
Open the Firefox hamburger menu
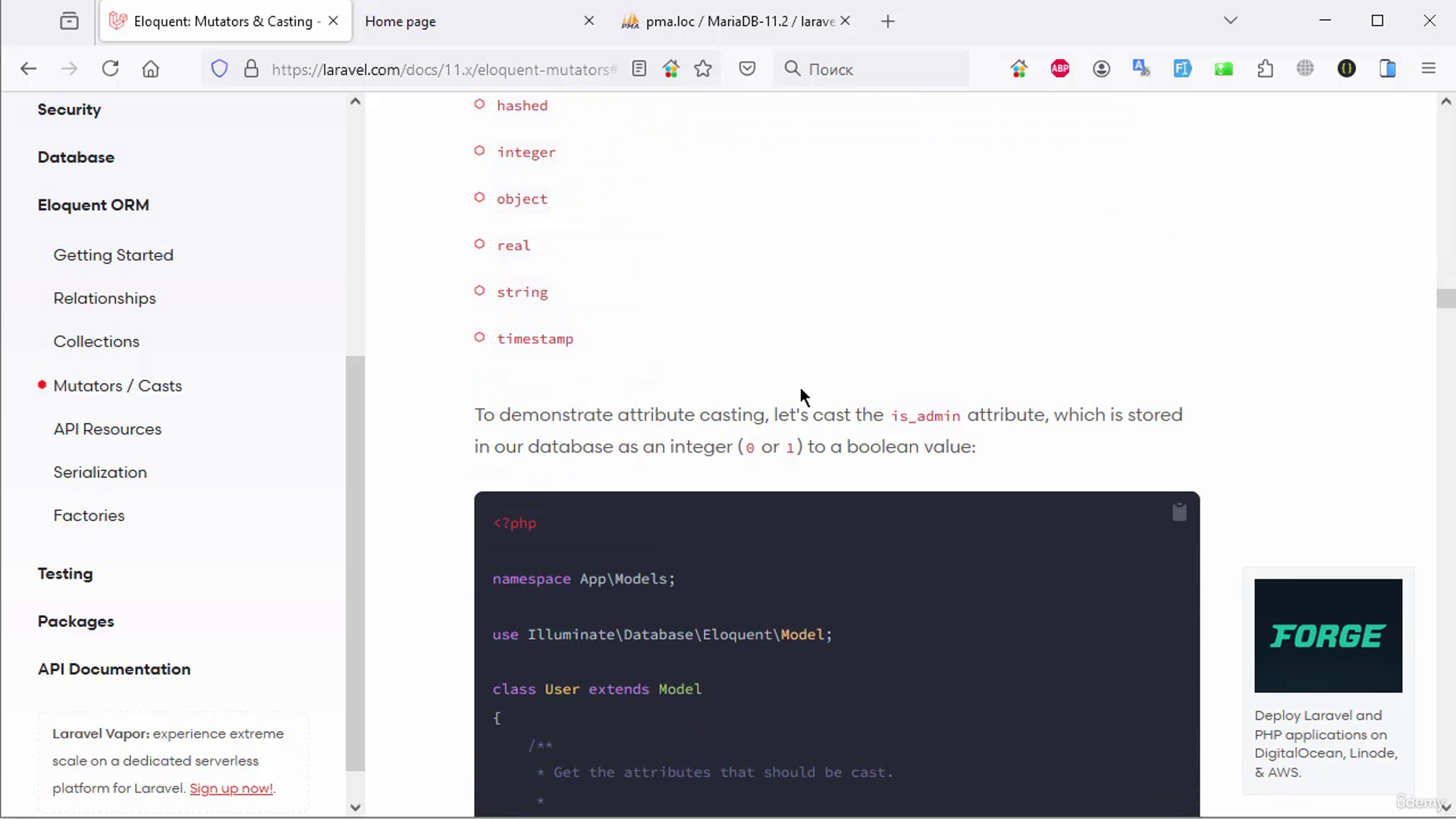pos(1429,69)
